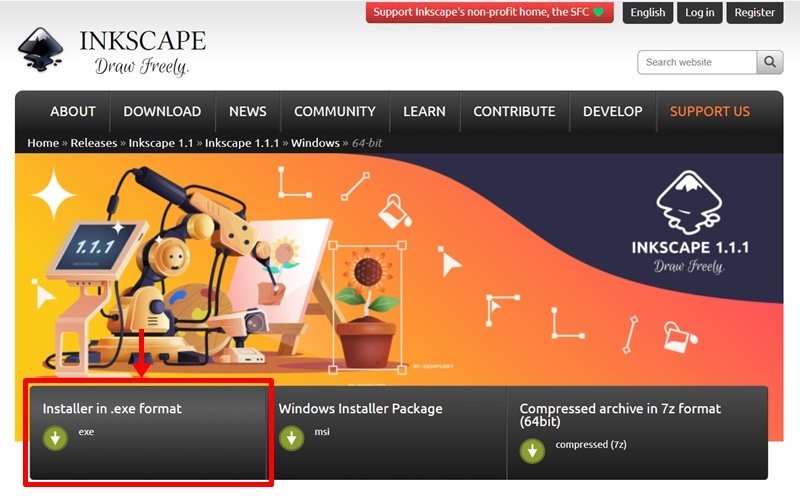The height and width of the screenshot is (497, 800).
Task: Click the green msi download arrow
Action: pos(291,438)
